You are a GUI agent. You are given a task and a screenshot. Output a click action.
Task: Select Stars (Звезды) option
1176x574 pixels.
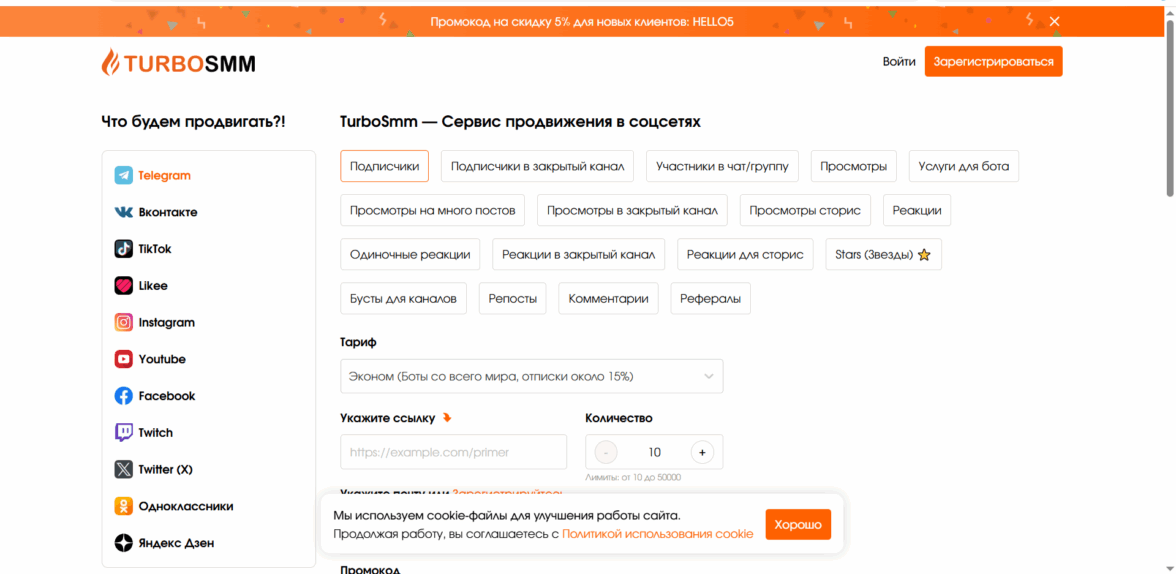pyautogui.click(x=884, y=255)
